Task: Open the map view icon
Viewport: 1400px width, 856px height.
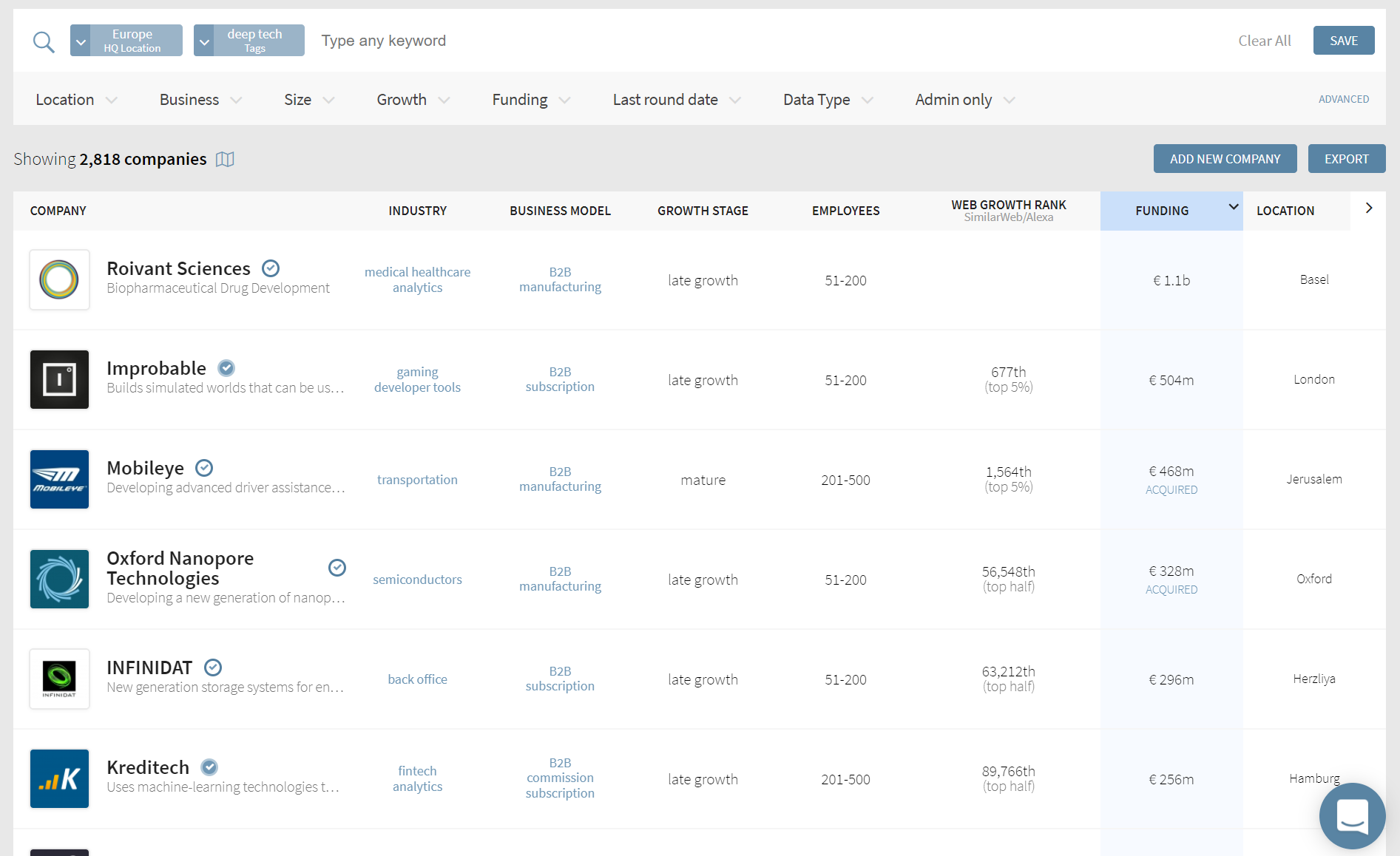Action: click(x=225, y=160)
